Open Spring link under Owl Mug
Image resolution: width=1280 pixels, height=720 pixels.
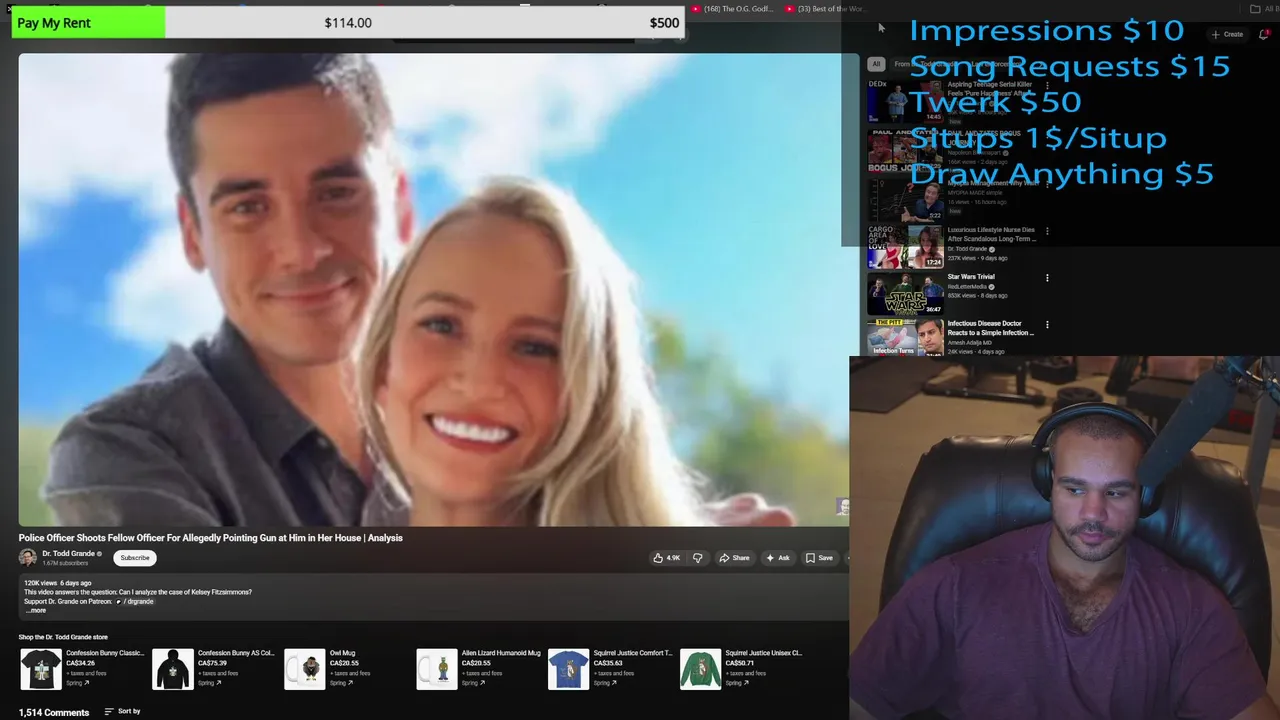(341, 683)
